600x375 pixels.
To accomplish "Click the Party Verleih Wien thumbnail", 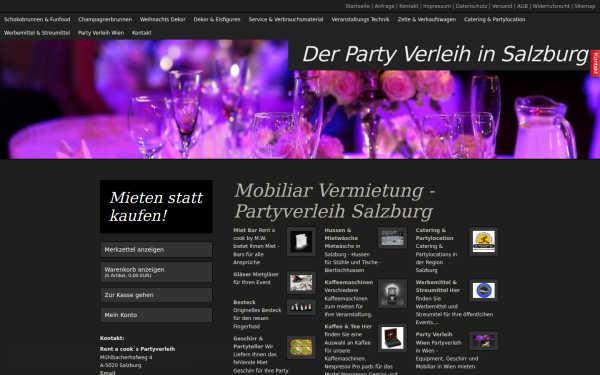I will (x=483, y=341).
